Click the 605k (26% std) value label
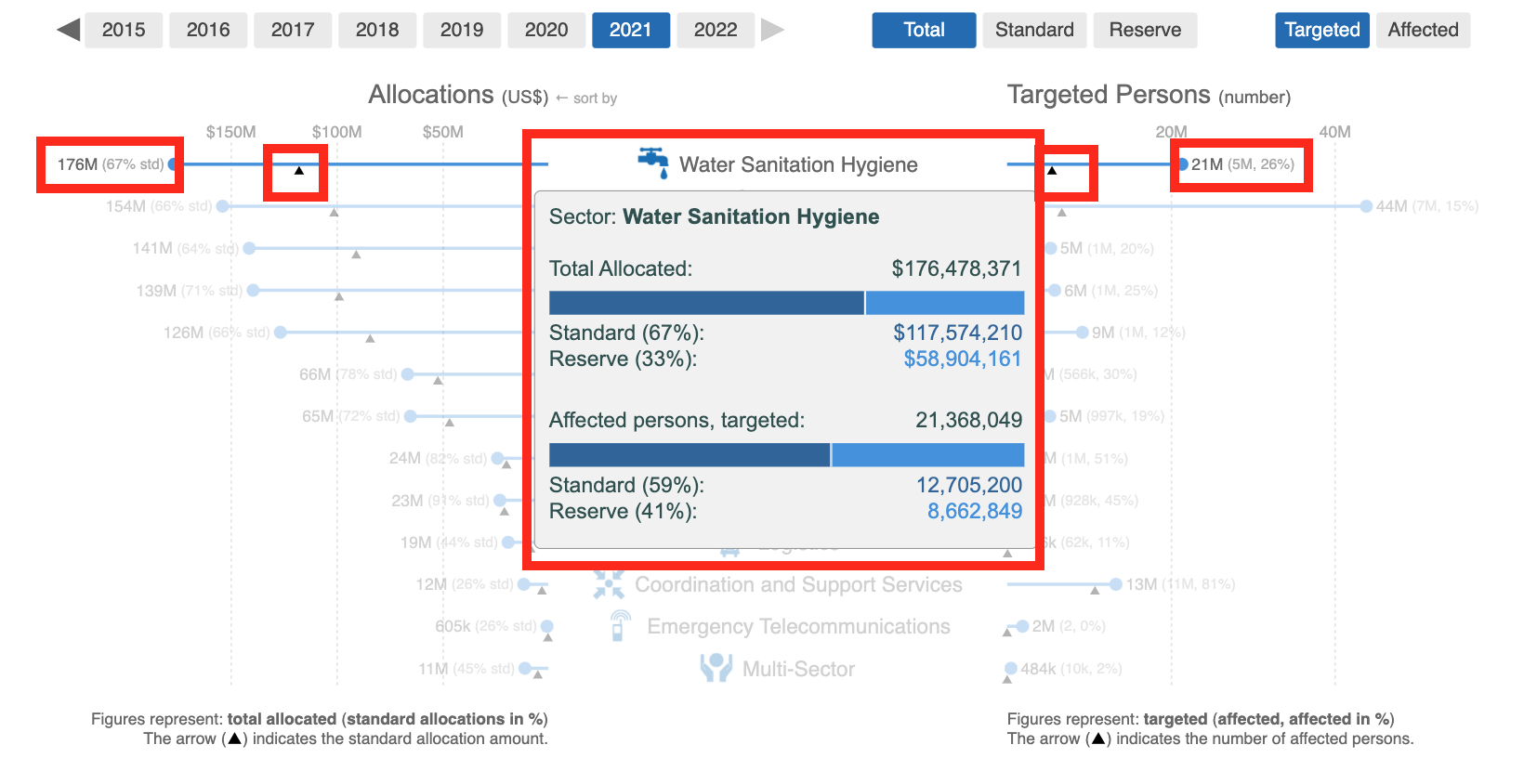Viewport: 1537px width, 784px height. pos(486,626)
